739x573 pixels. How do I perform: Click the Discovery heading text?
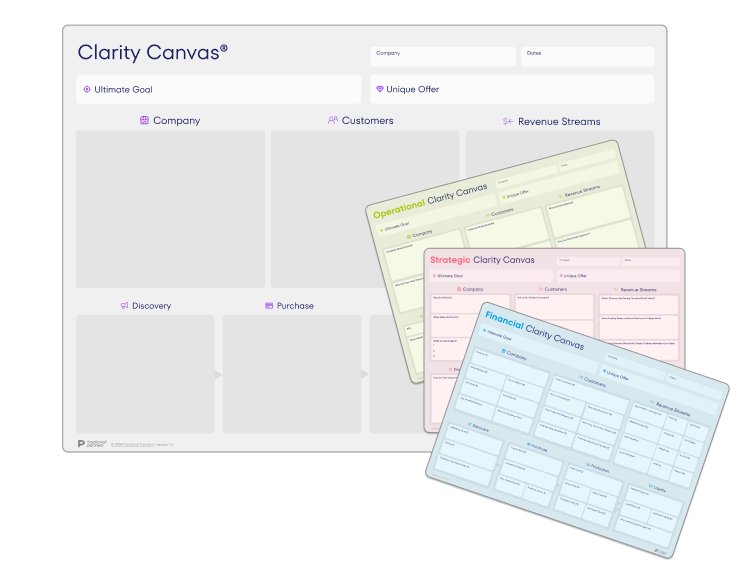click(x=152, y=306)
